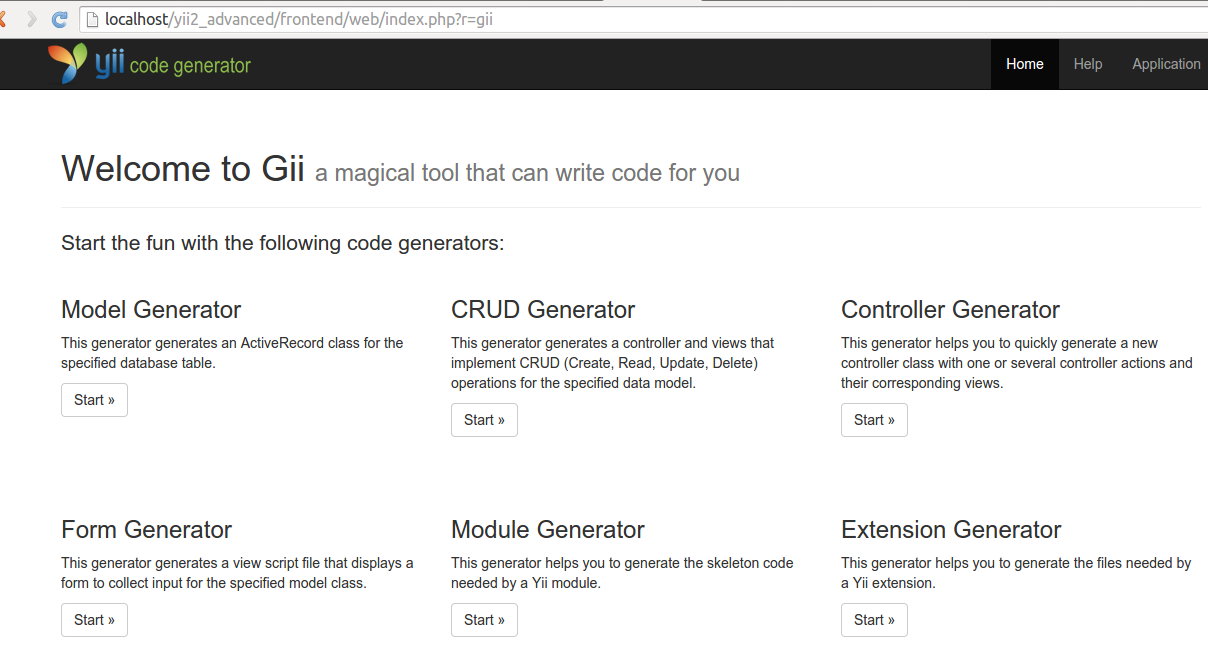Click Extension Generator files description
This screenshot has height=646, width=1208.
(x=1016, y=573)
